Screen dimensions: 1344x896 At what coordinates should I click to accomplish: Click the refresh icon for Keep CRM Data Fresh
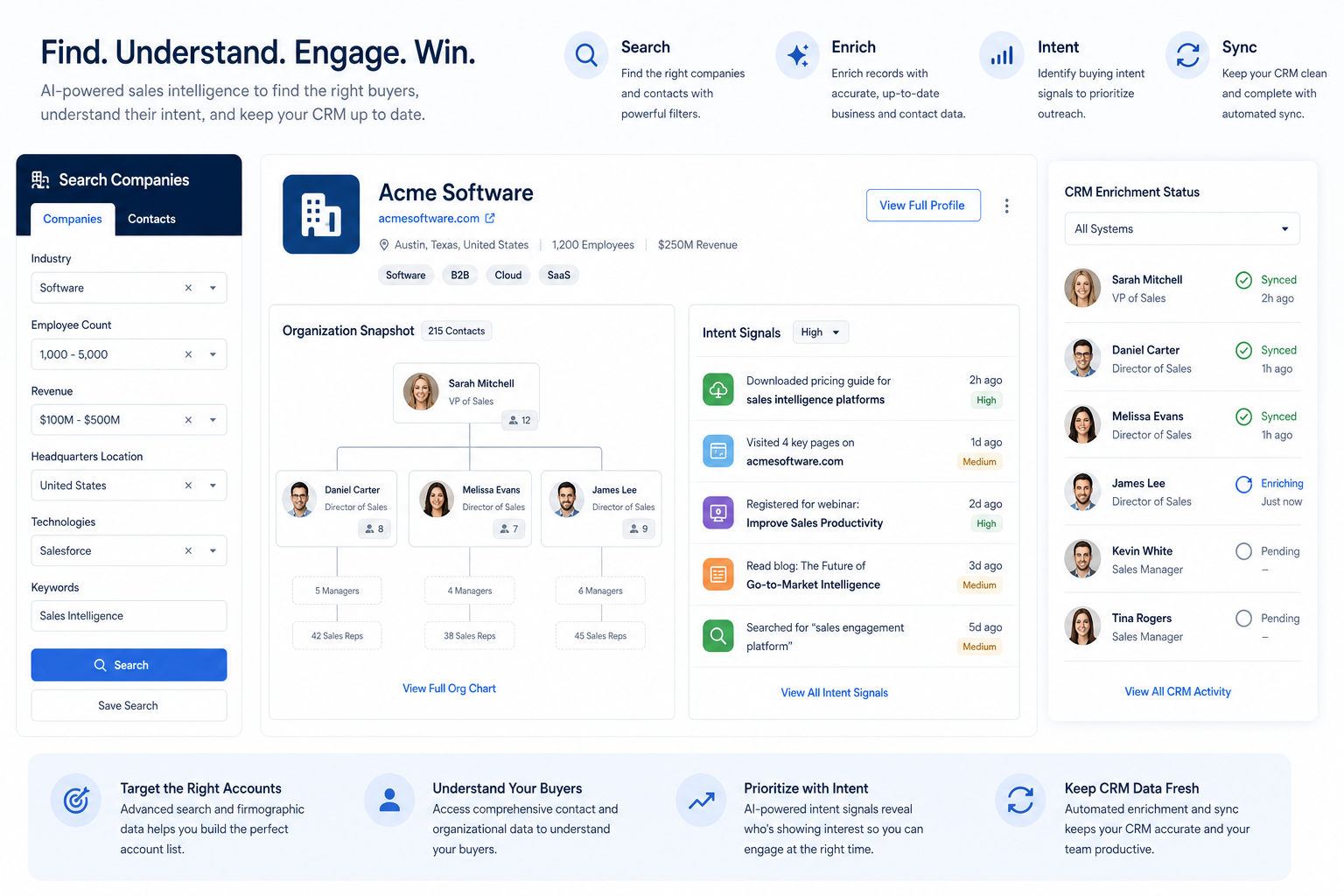click(x=1020, y=800)
